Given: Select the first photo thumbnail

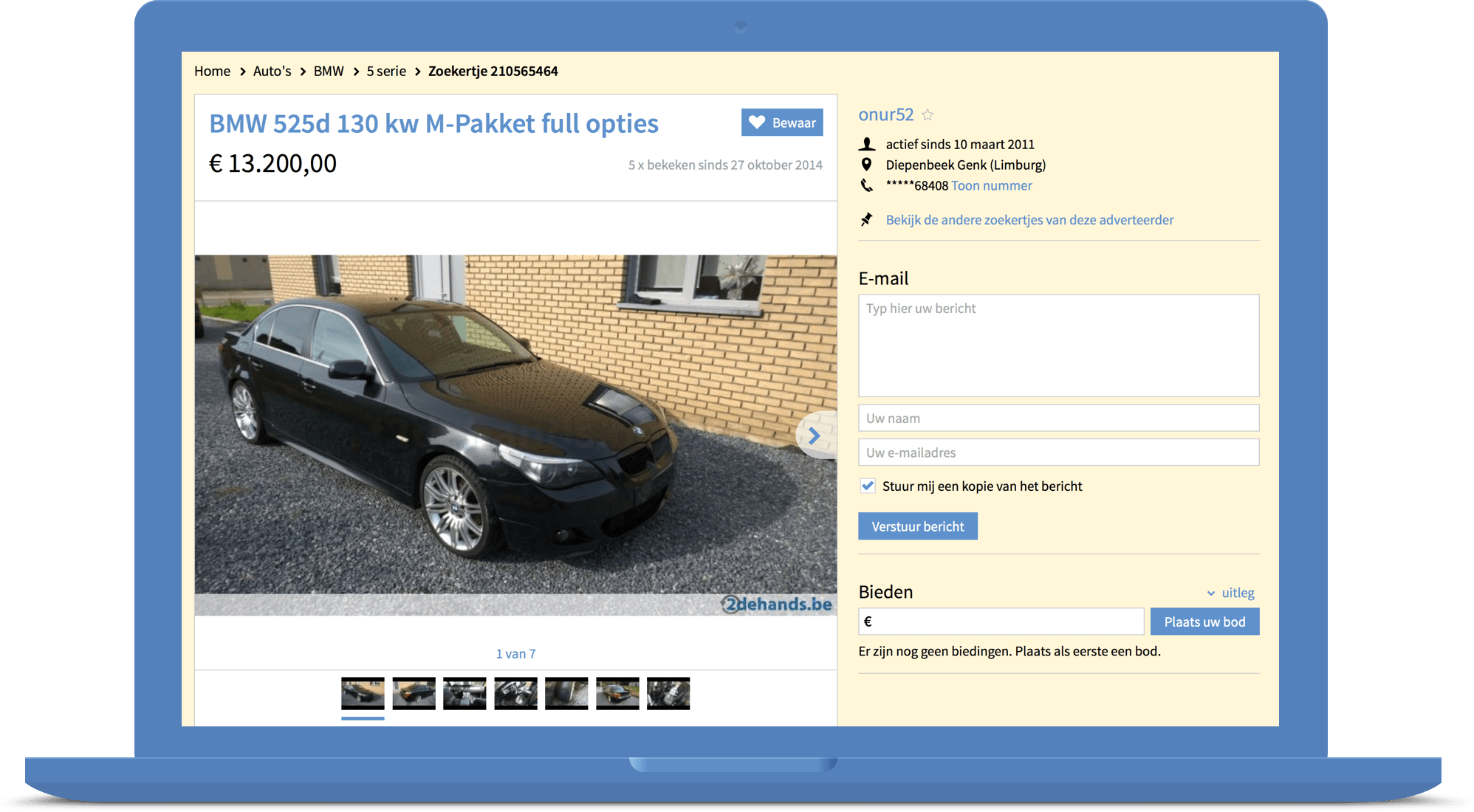Looking at the screenshot, I should 363,694.
